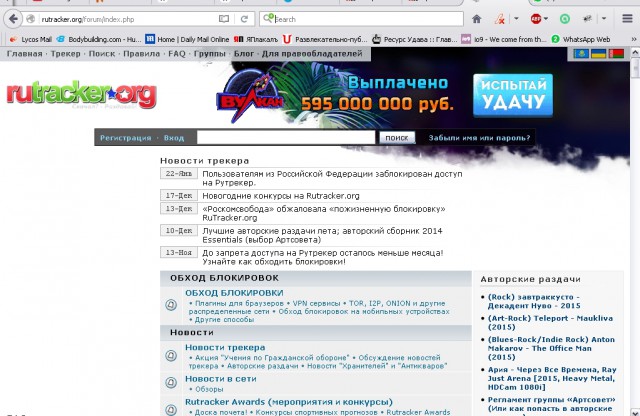Open Lycos Mail bookmark
The width and height of the screenshot is (640, 416).
coord(31,39)
